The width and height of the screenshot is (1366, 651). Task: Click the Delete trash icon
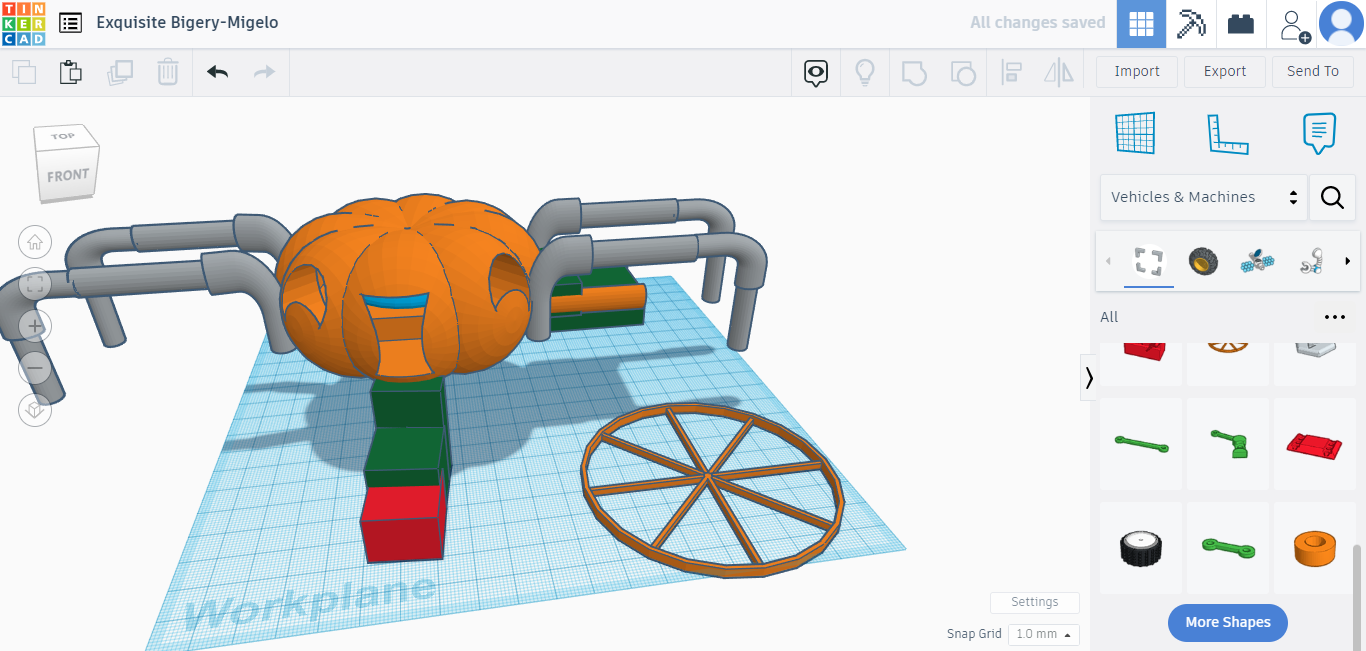167,71
